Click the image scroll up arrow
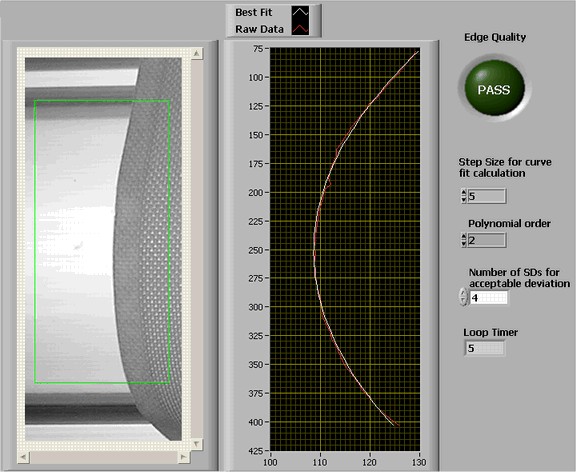 coord(197,54)
